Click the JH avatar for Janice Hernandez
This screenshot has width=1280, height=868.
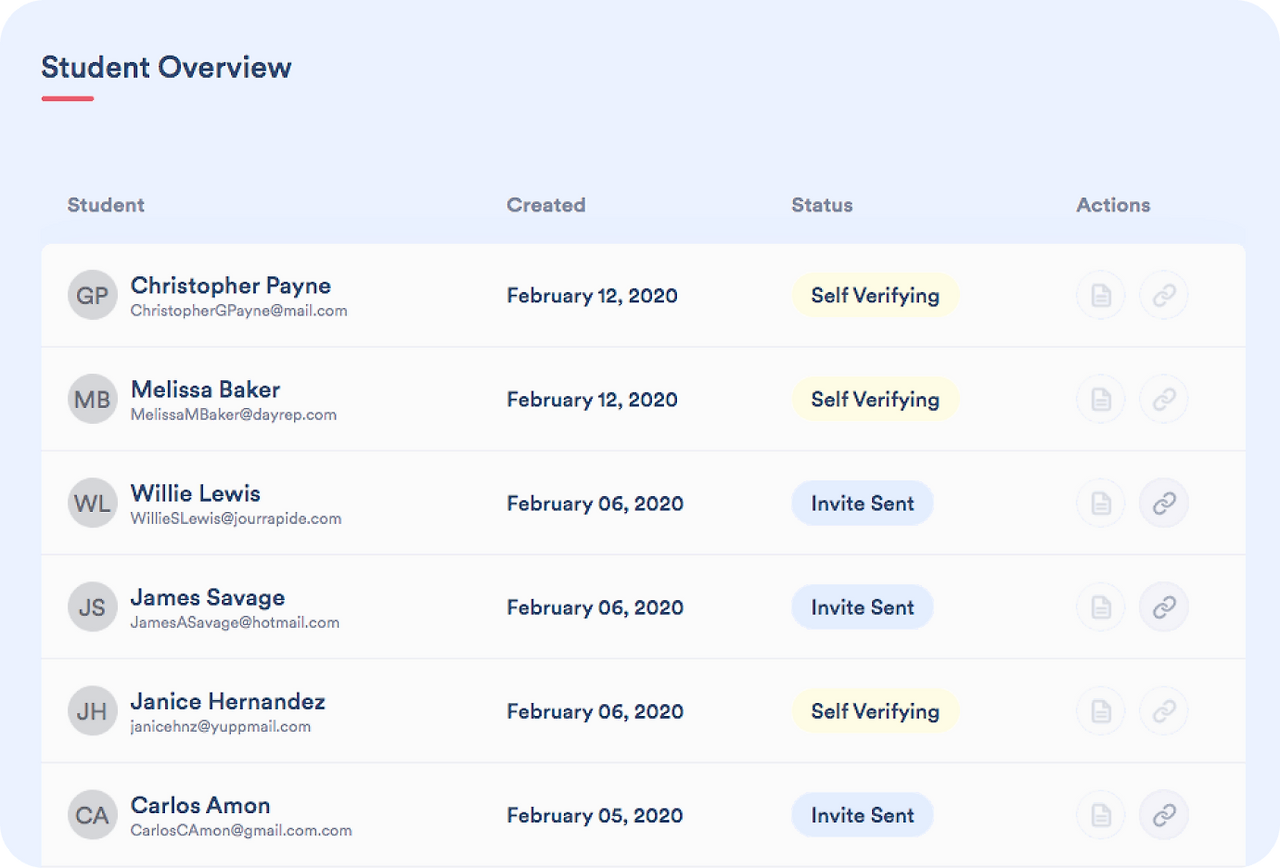pos(92,711)
